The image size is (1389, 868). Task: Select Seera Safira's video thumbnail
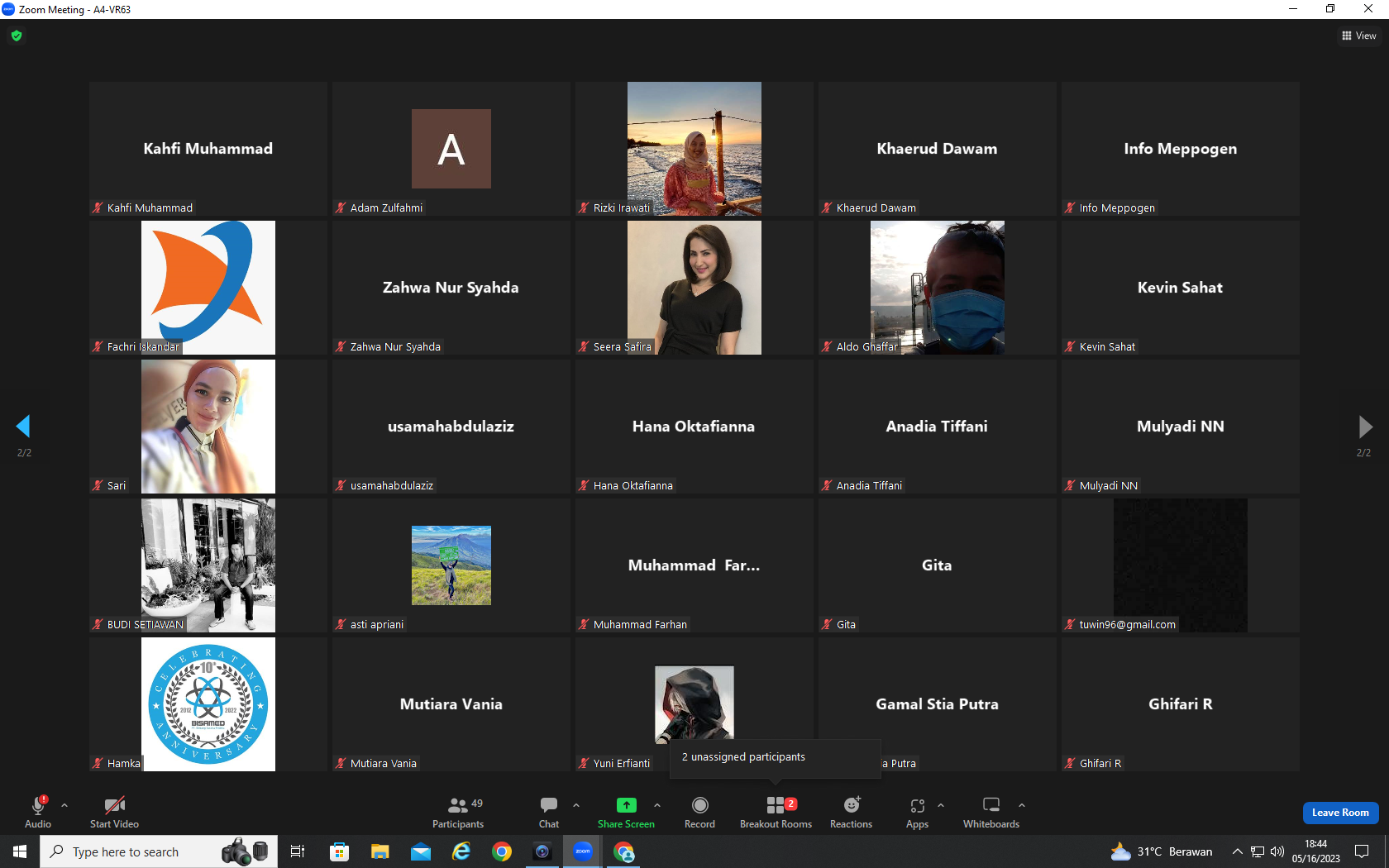click(694, 288)
